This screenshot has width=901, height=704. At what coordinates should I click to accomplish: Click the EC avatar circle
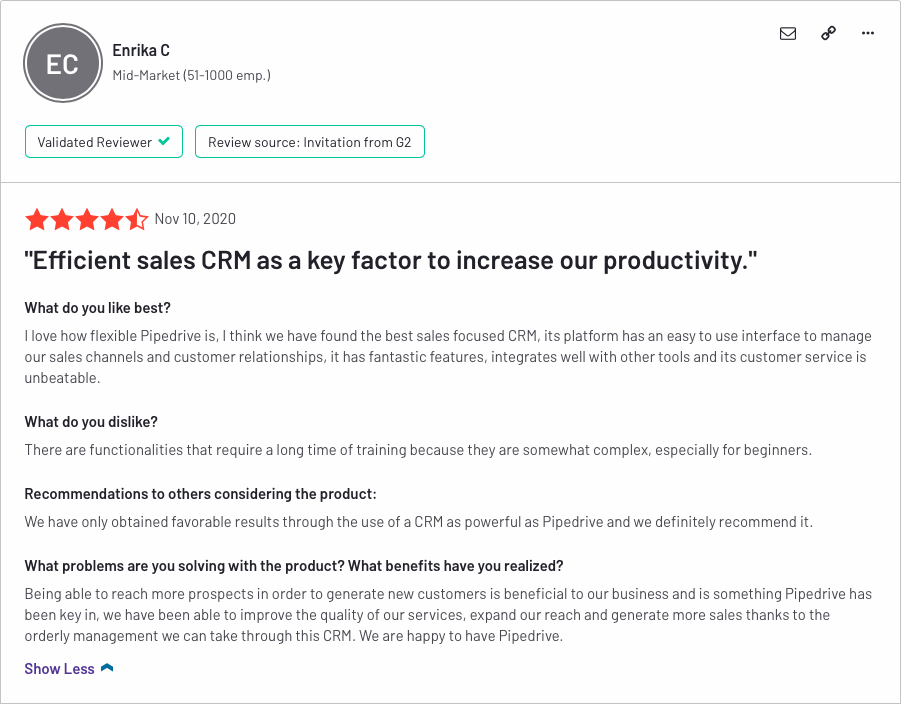click(x=63, y=63)
